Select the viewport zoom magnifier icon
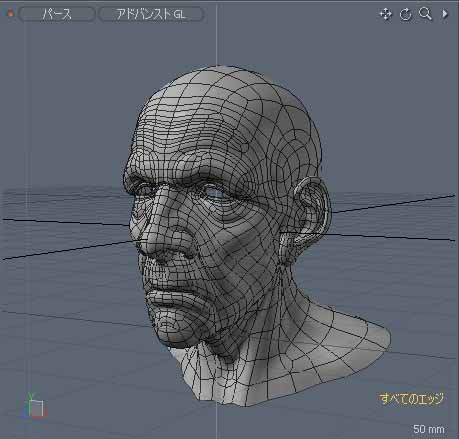 [x=425, y=14]
